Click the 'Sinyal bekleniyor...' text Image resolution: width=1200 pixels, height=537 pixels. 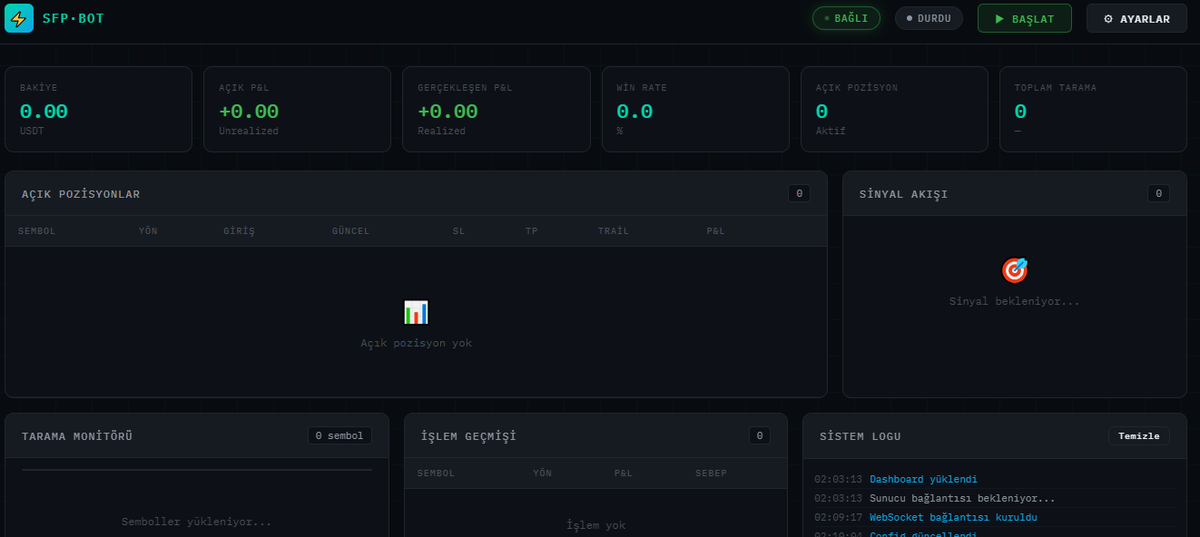pos(1014,301)
